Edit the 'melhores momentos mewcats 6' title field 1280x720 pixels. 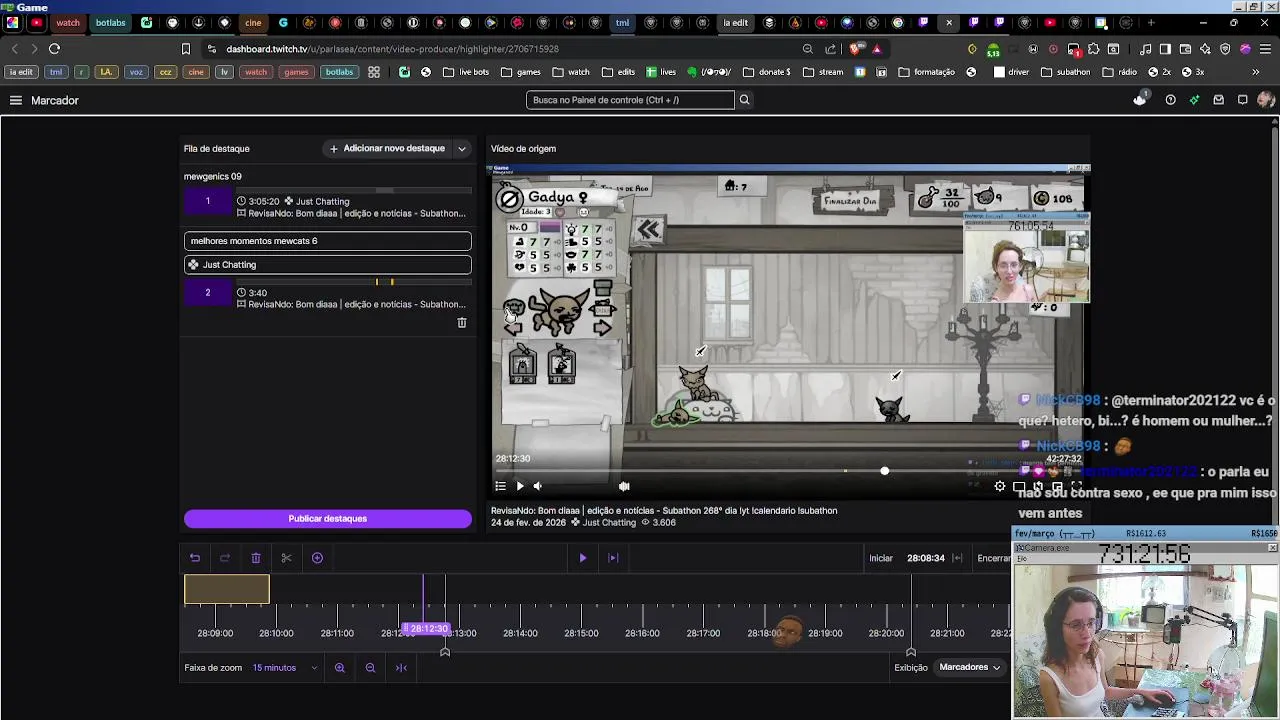click(327, 241)
